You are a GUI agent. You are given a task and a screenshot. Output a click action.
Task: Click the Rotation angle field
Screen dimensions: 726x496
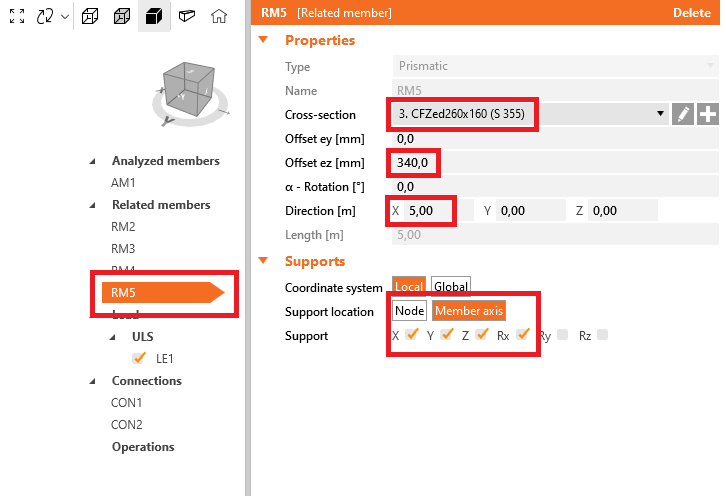coord(555,187)
